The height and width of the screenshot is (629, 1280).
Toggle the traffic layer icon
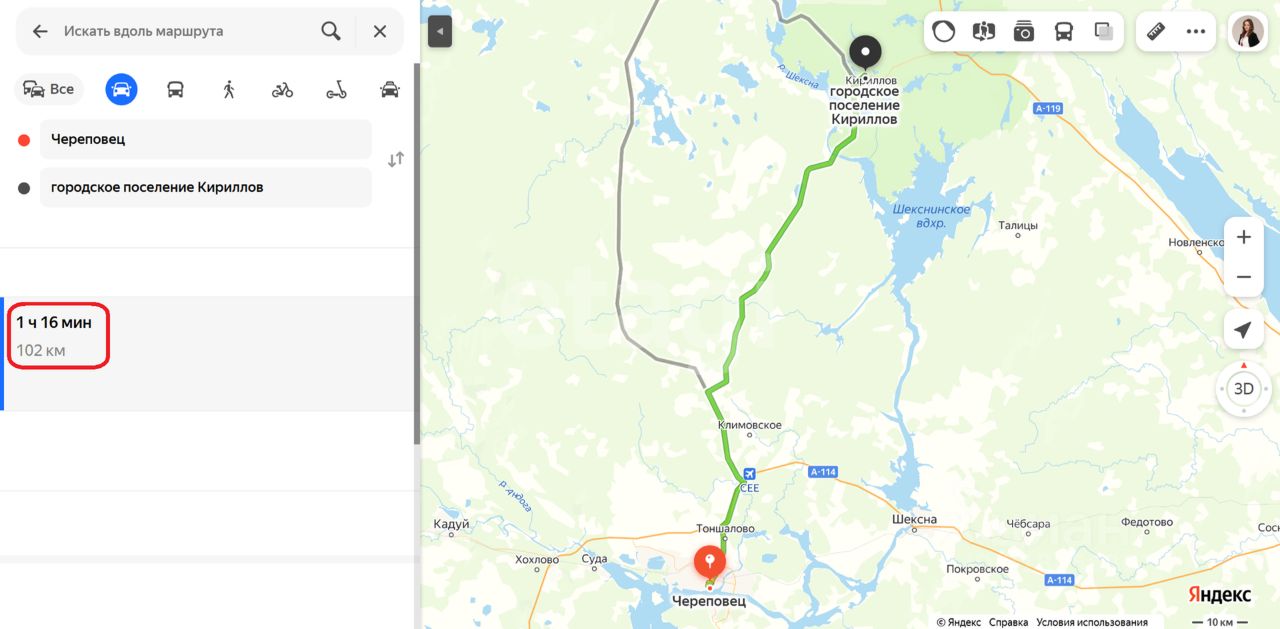point(943,31)
